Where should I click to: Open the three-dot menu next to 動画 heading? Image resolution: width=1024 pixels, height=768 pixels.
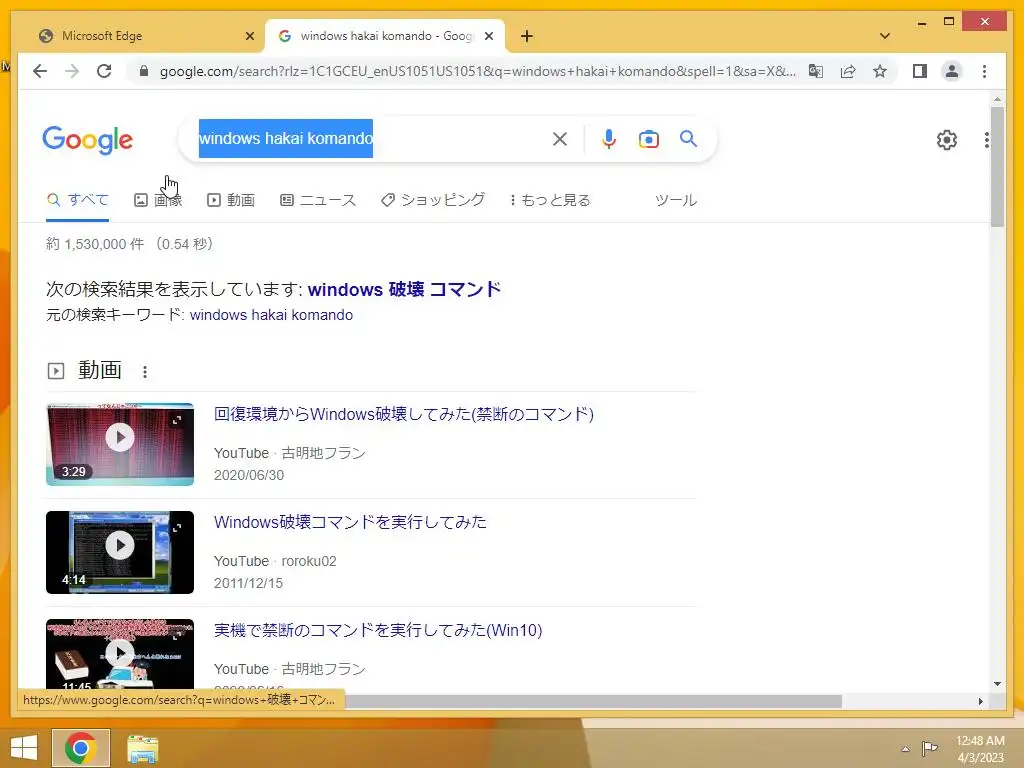[x=145, y=372]
